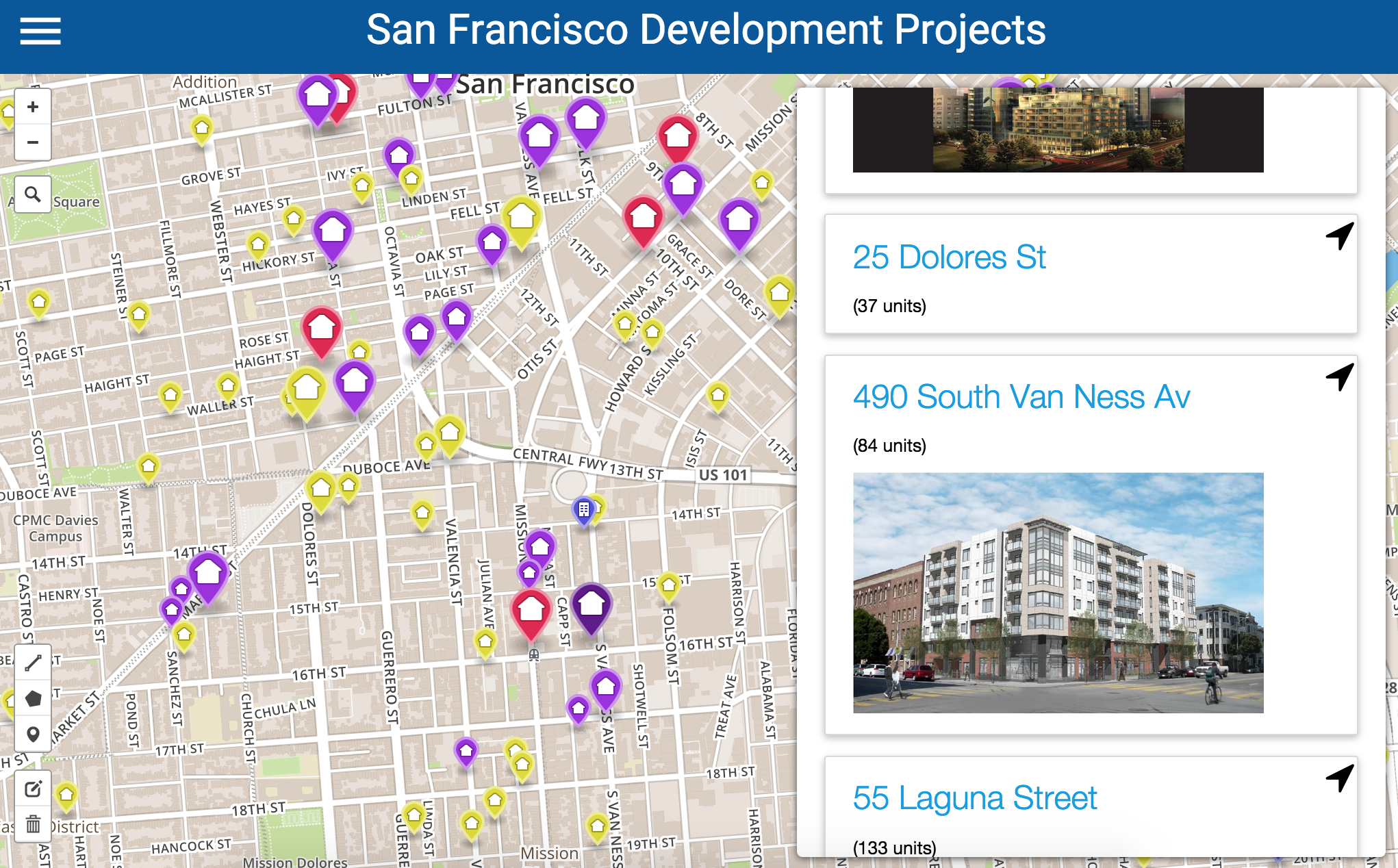
Task: Select the draw polyline tool
Action: [33, 663]
